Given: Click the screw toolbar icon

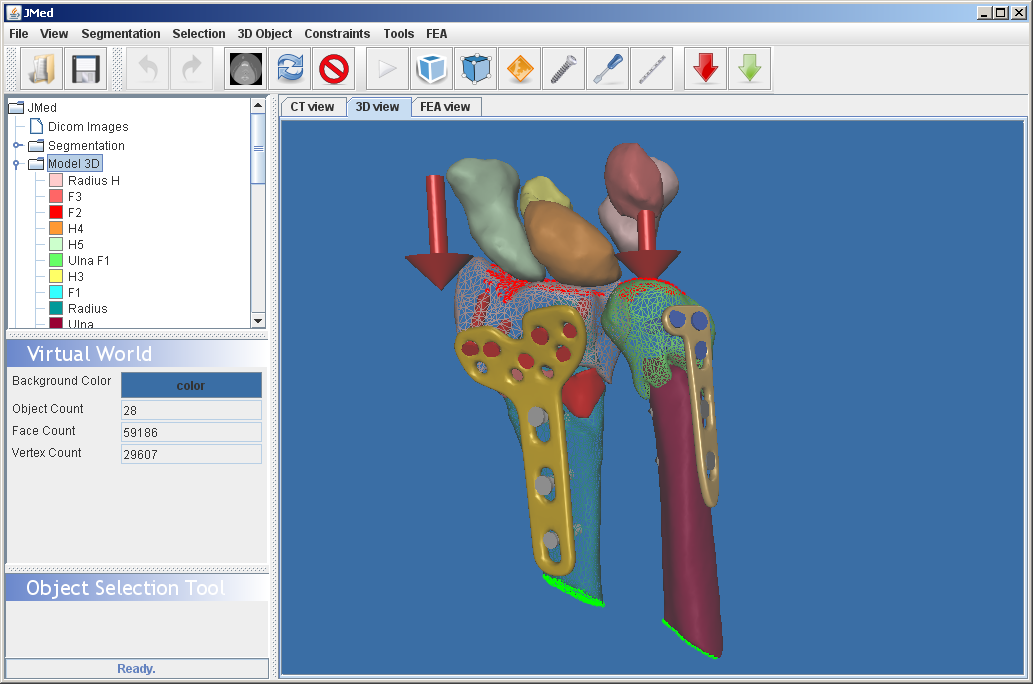Looking at the screenshot, I should [564, 69].
